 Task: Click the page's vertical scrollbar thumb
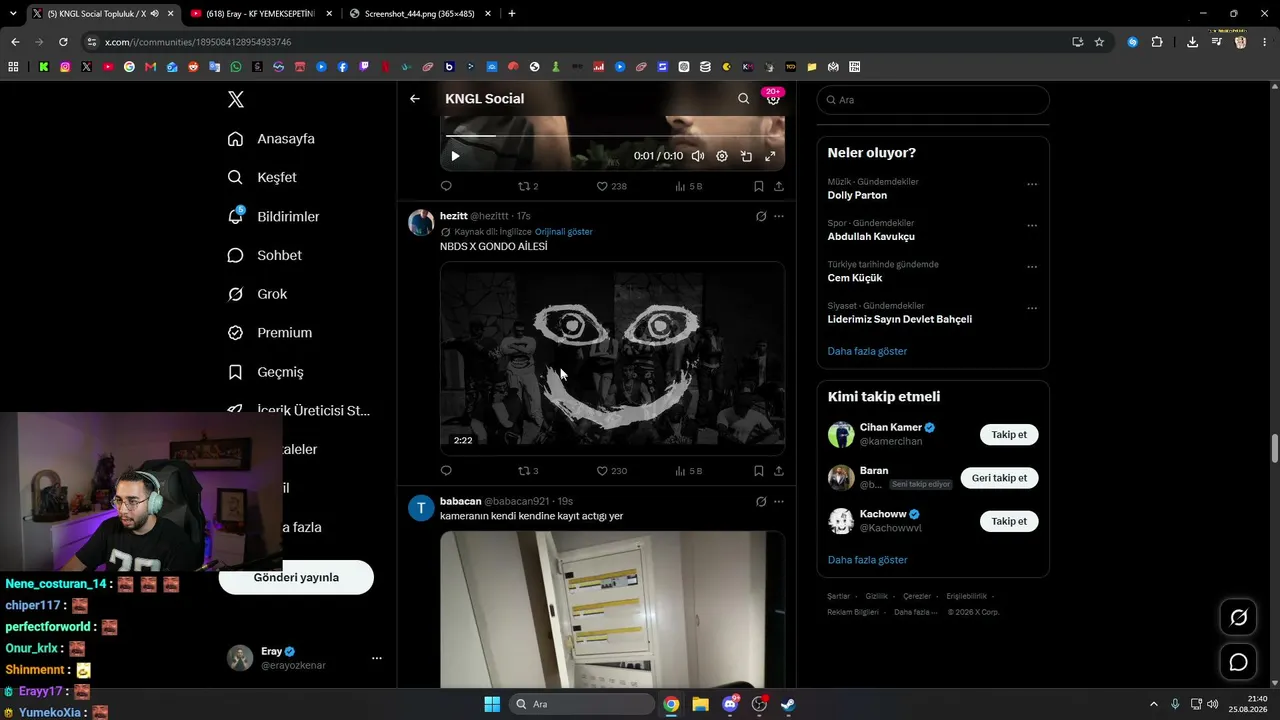[1274, 449]
